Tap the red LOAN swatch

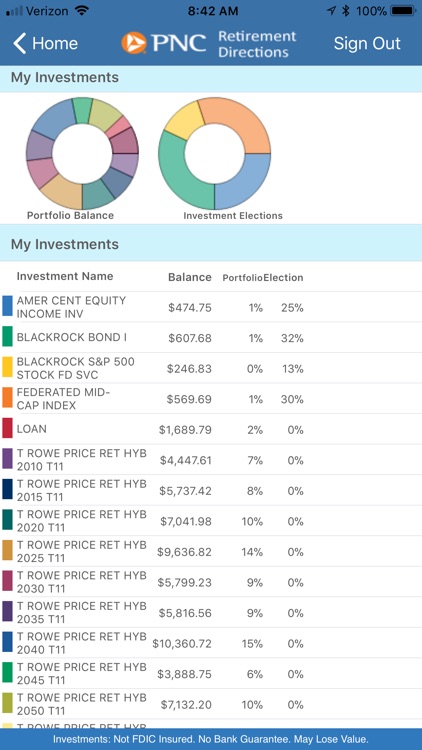point(7,428)
